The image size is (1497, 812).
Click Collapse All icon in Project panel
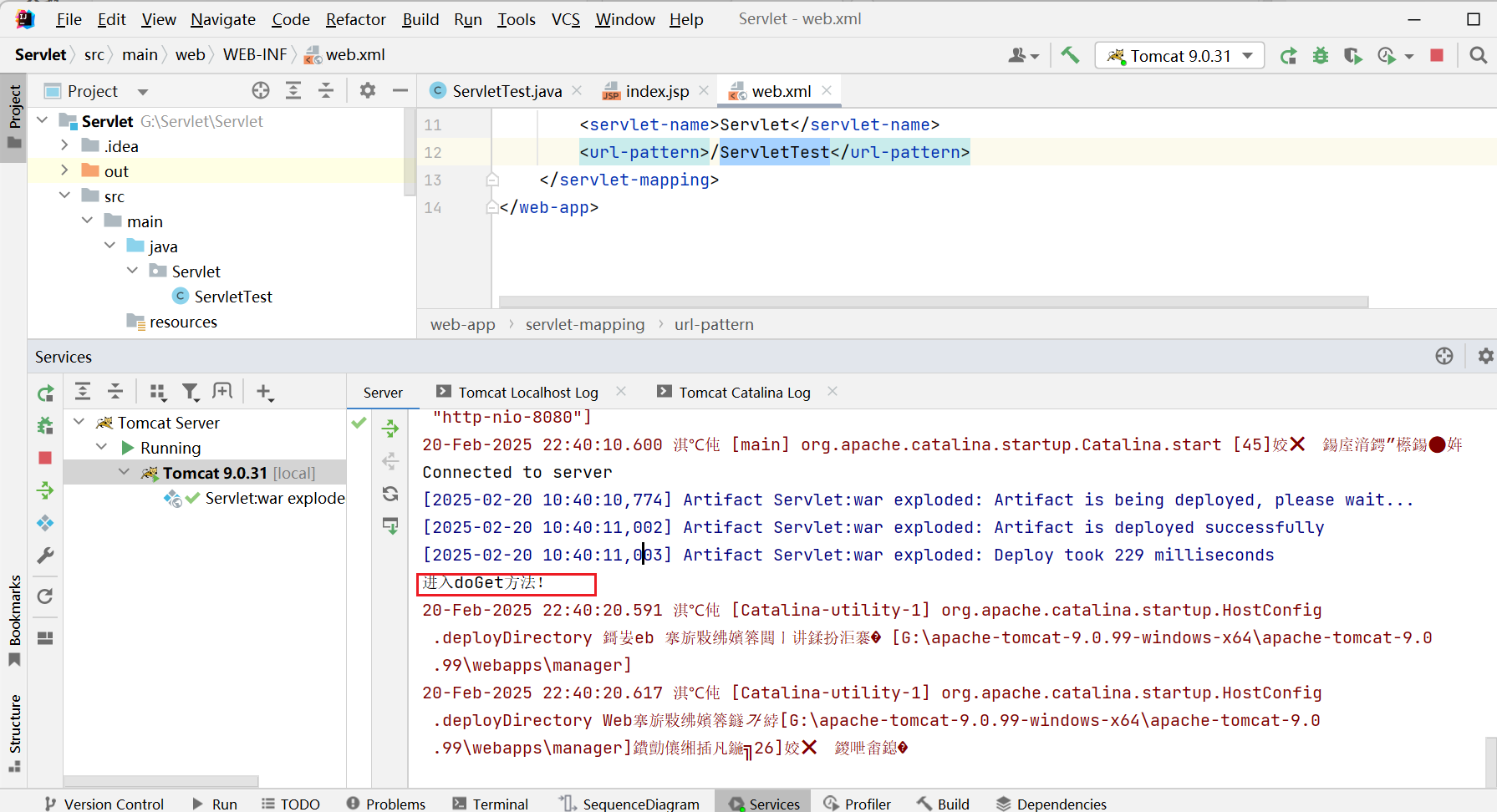pyautogui.click(x=326, y=90)
